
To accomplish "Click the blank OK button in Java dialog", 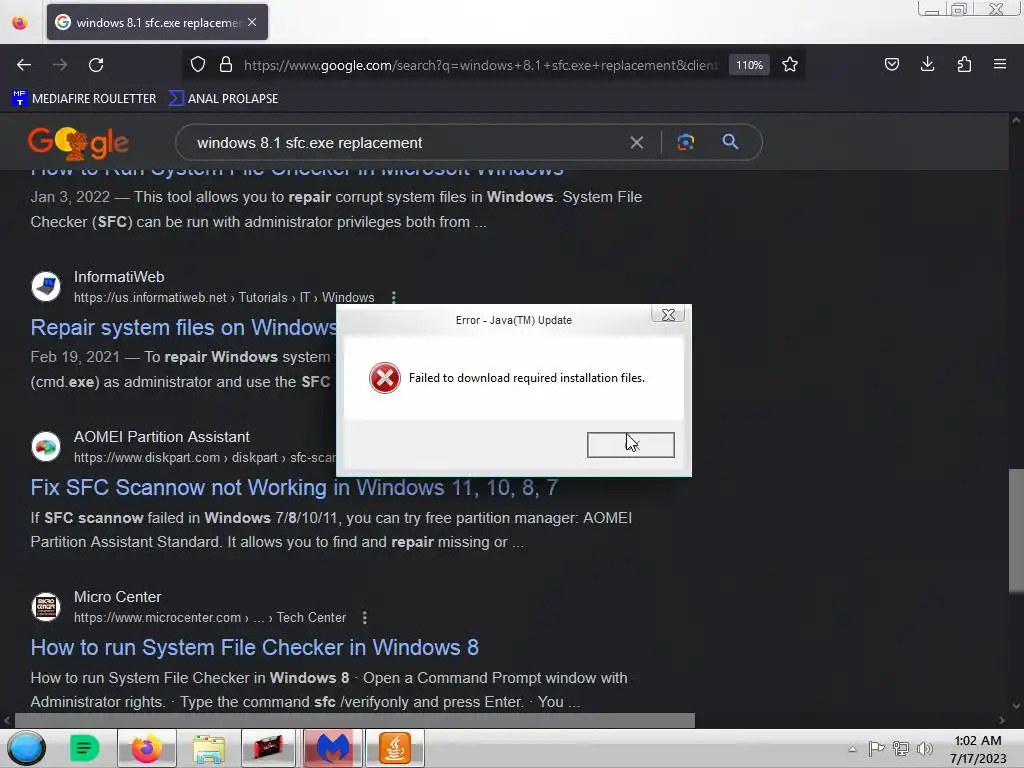I will click(631, 445).
